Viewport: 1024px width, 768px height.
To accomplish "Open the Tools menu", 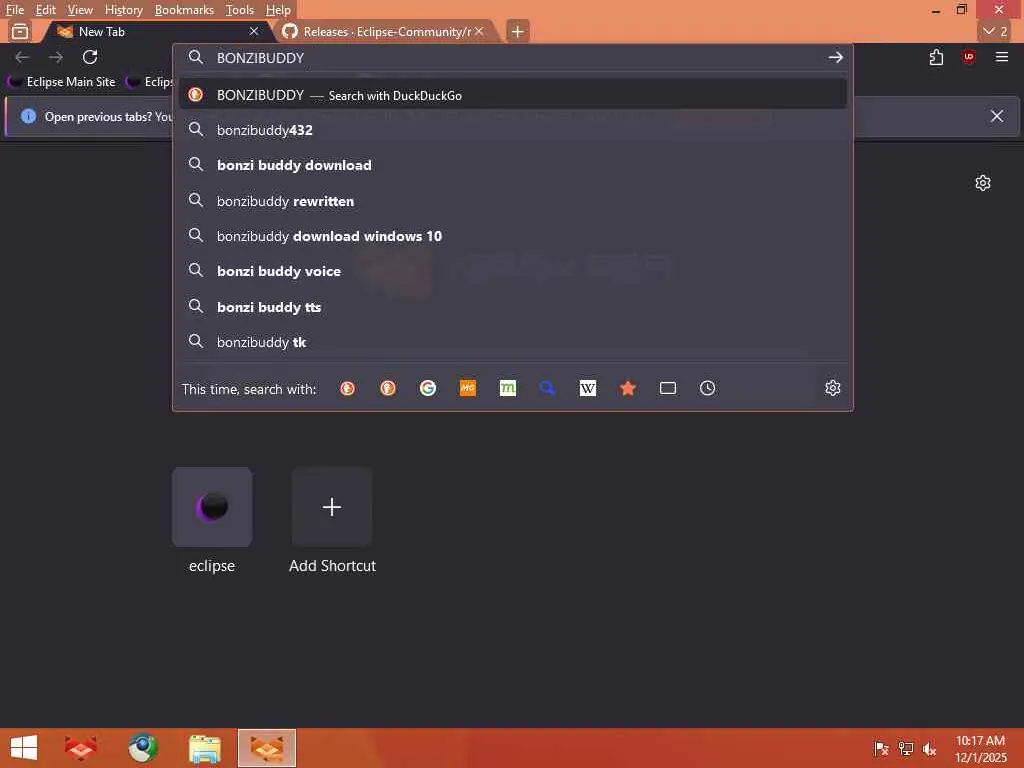I will pos(240,10).
